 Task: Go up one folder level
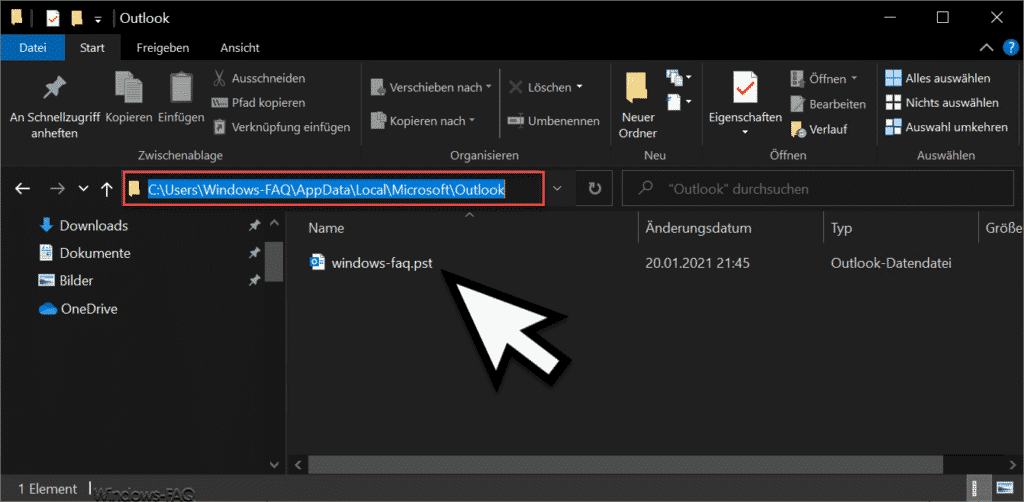point(107,189)
